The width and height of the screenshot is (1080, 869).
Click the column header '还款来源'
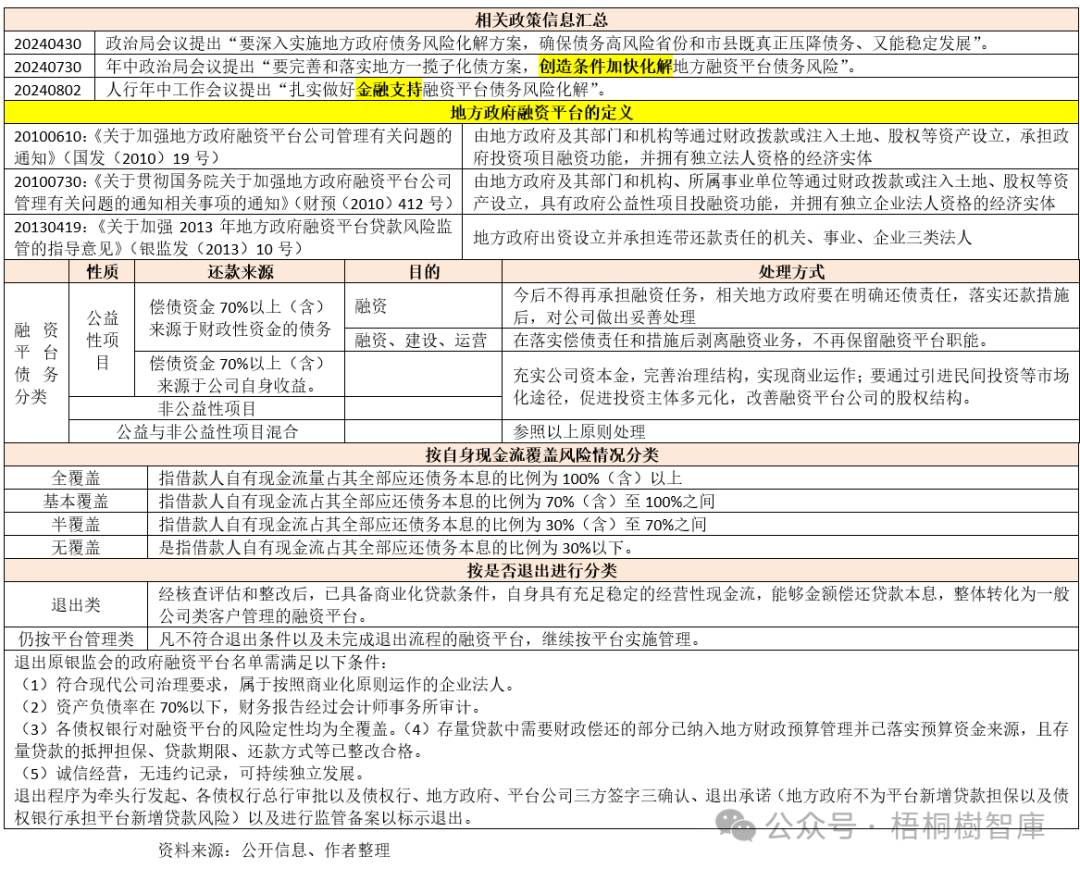point(240,272)
